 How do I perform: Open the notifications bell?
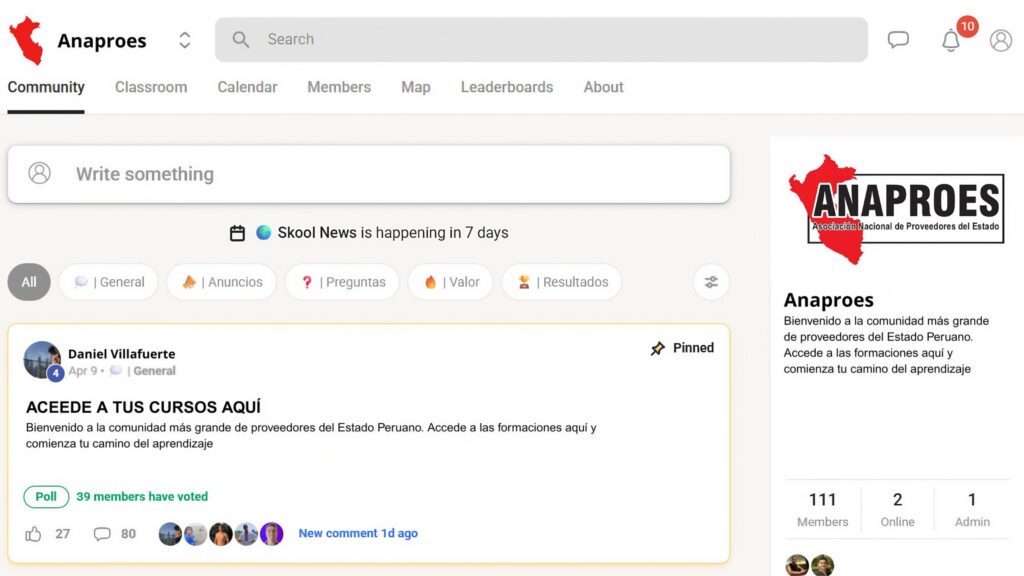951,41
